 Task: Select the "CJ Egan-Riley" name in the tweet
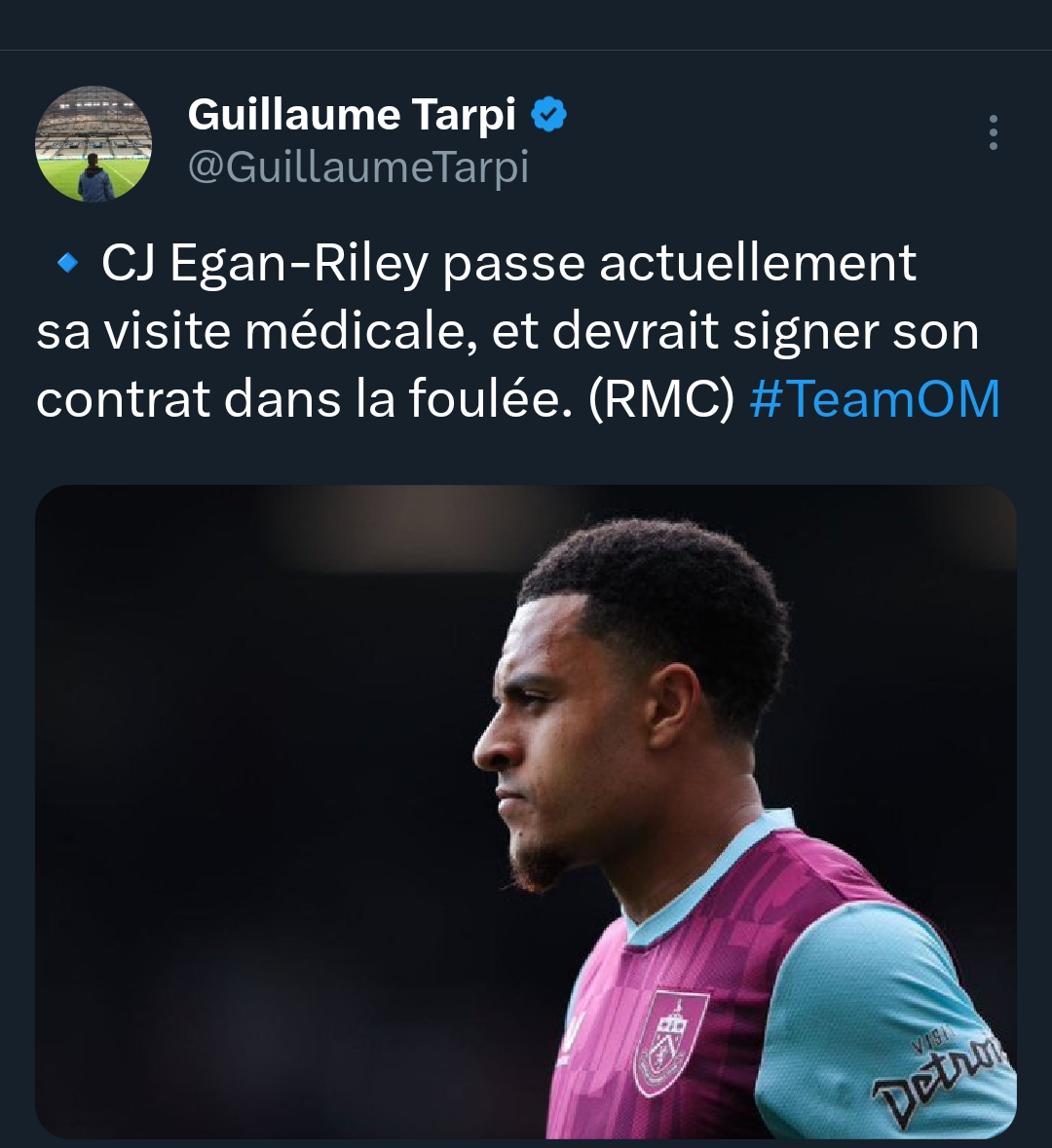point(265,264)
